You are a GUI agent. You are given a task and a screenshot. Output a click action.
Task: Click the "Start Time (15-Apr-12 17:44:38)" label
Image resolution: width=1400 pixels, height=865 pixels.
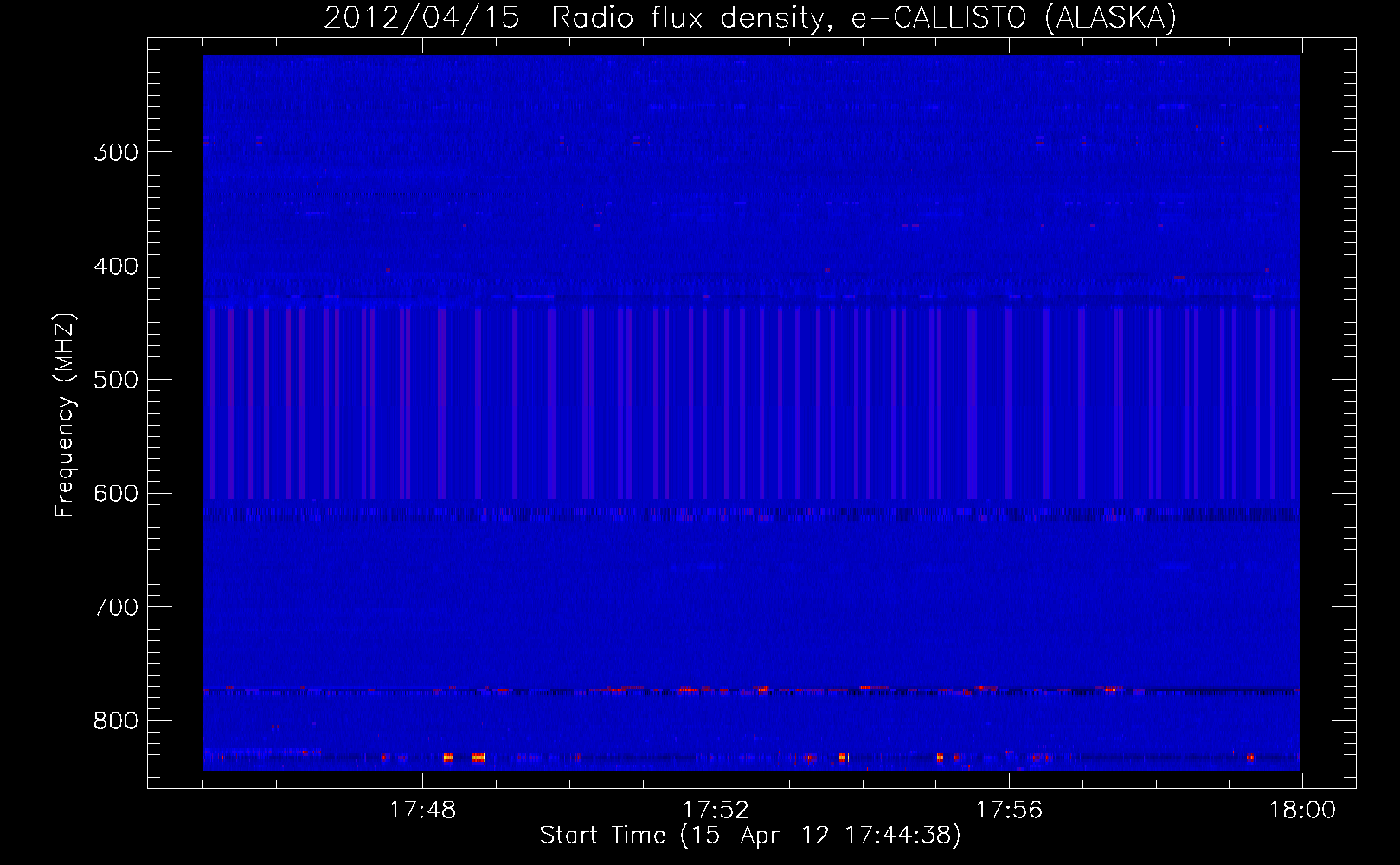(x=750, y=836)
